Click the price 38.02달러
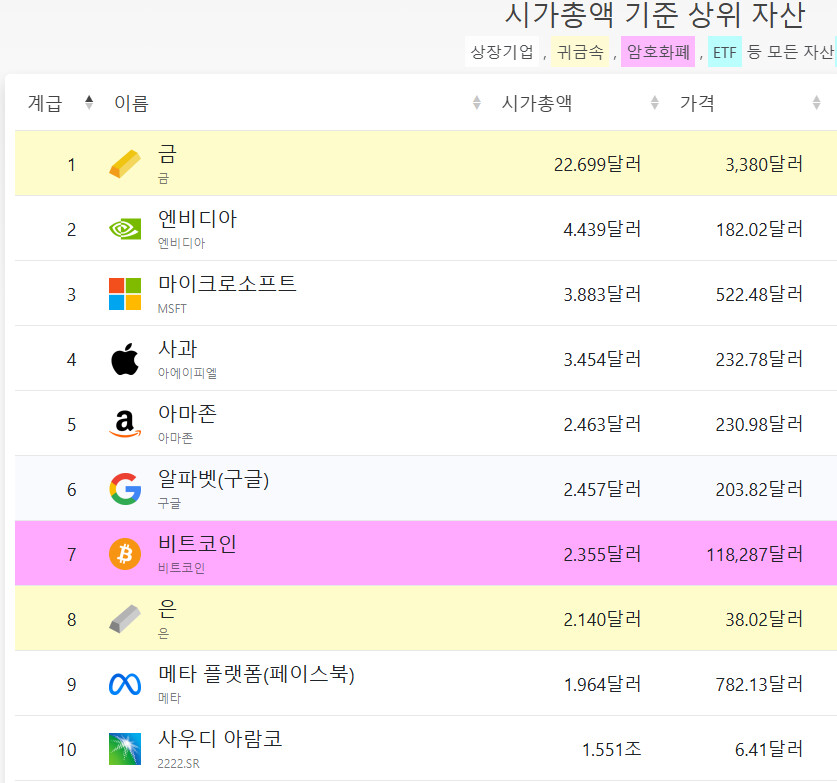Screen dimensions: 837x783 [x=764, y=619]
